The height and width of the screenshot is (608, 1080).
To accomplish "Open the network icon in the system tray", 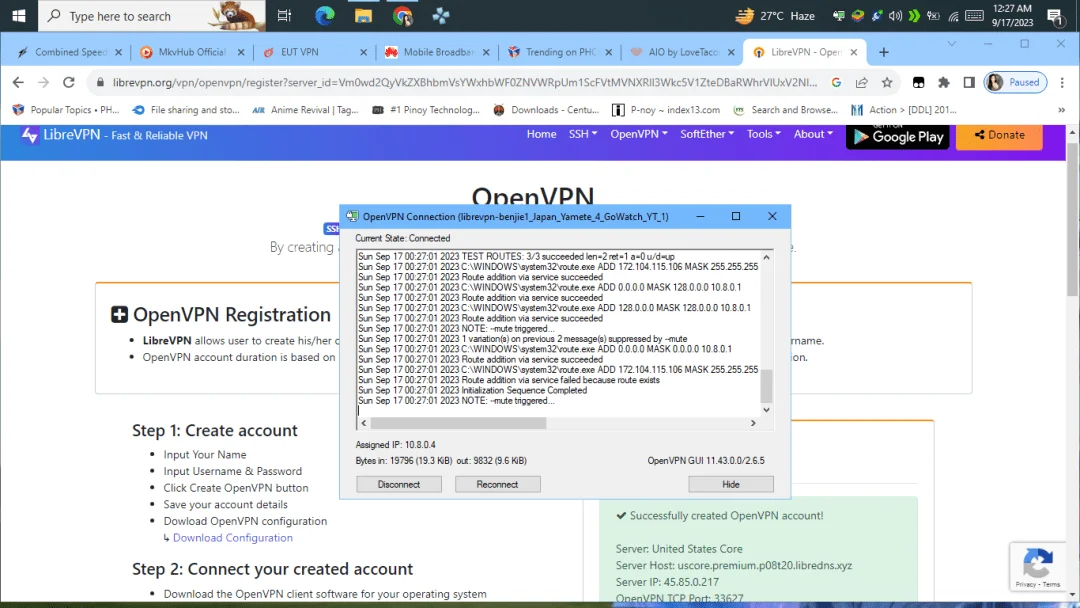I will point(953,15).
